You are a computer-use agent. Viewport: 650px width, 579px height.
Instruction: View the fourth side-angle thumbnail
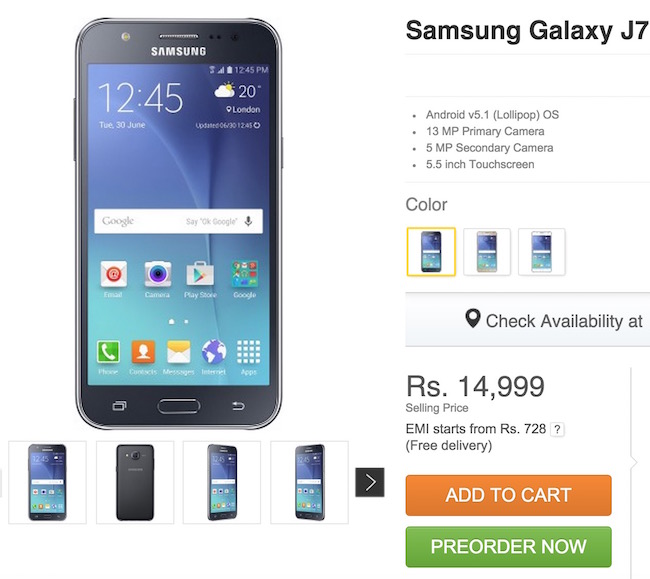[x=309, y=482]
